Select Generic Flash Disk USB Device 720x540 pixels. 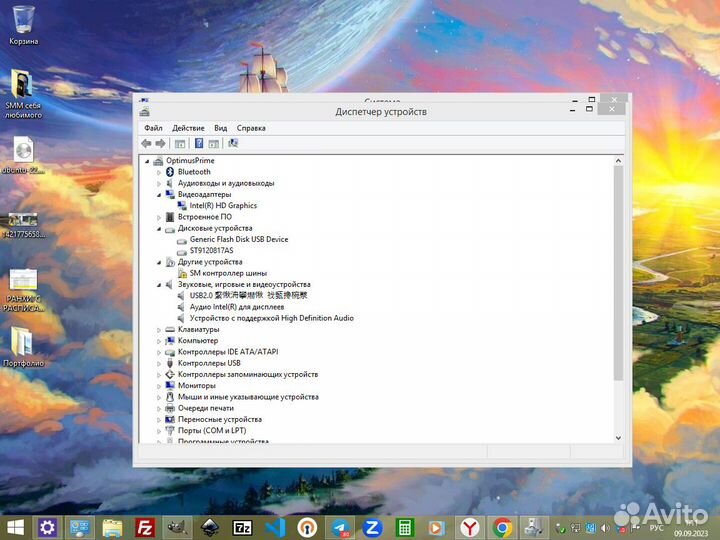coord(238,239)
